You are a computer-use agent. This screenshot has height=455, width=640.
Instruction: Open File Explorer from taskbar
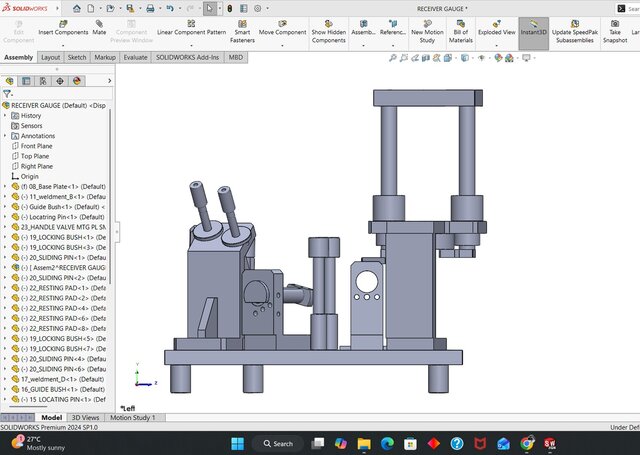pos(364,444)
